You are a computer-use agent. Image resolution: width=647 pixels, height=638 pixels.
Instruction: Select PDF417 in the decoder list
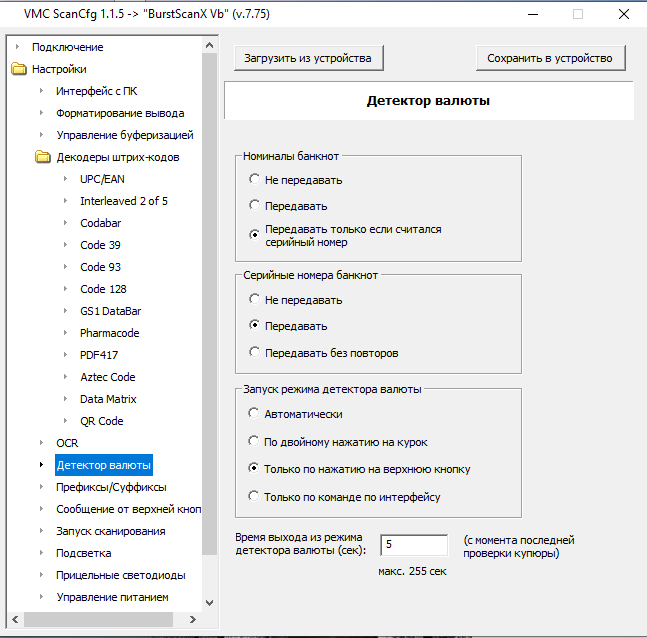(x=100, y=355)
